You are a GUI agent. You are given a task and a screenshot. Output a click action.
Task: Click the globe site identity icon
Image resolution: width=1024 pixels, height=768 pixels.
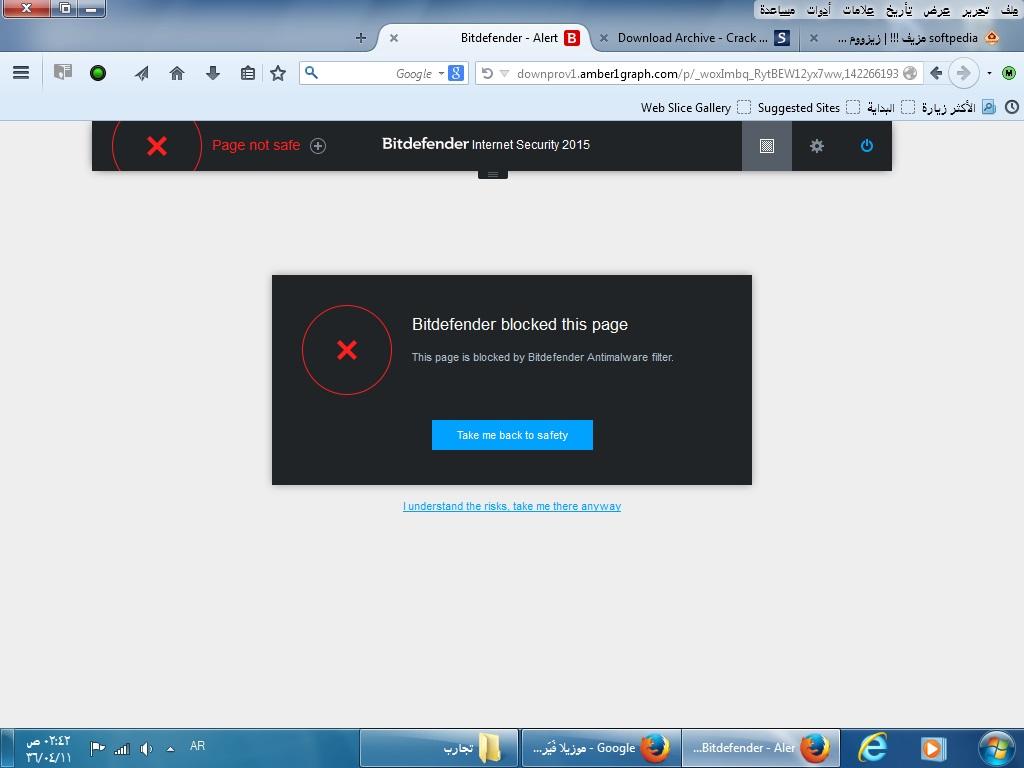point(910,73)
